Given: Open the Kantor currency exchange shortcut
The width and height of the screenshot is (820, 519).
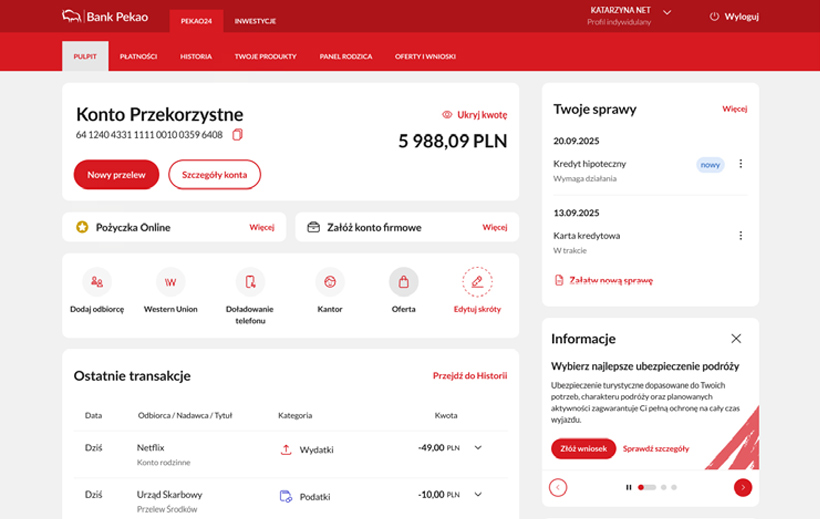Looking at the screenshot, I should [x=329, y=282].
